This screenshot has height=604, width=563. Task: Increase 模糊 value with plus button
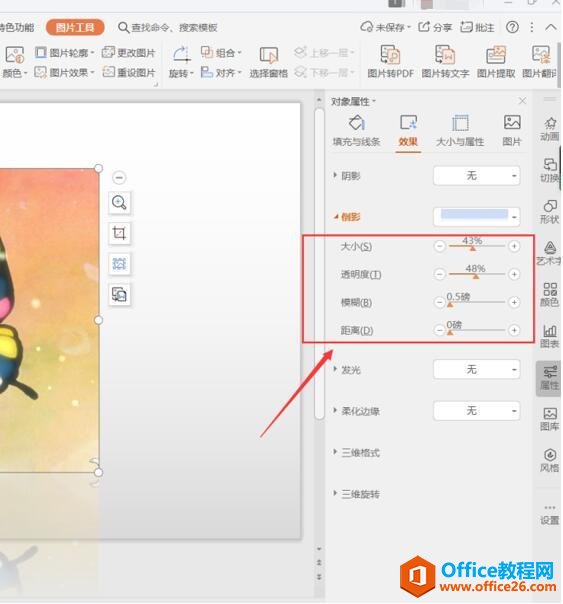tap(514, 302)
